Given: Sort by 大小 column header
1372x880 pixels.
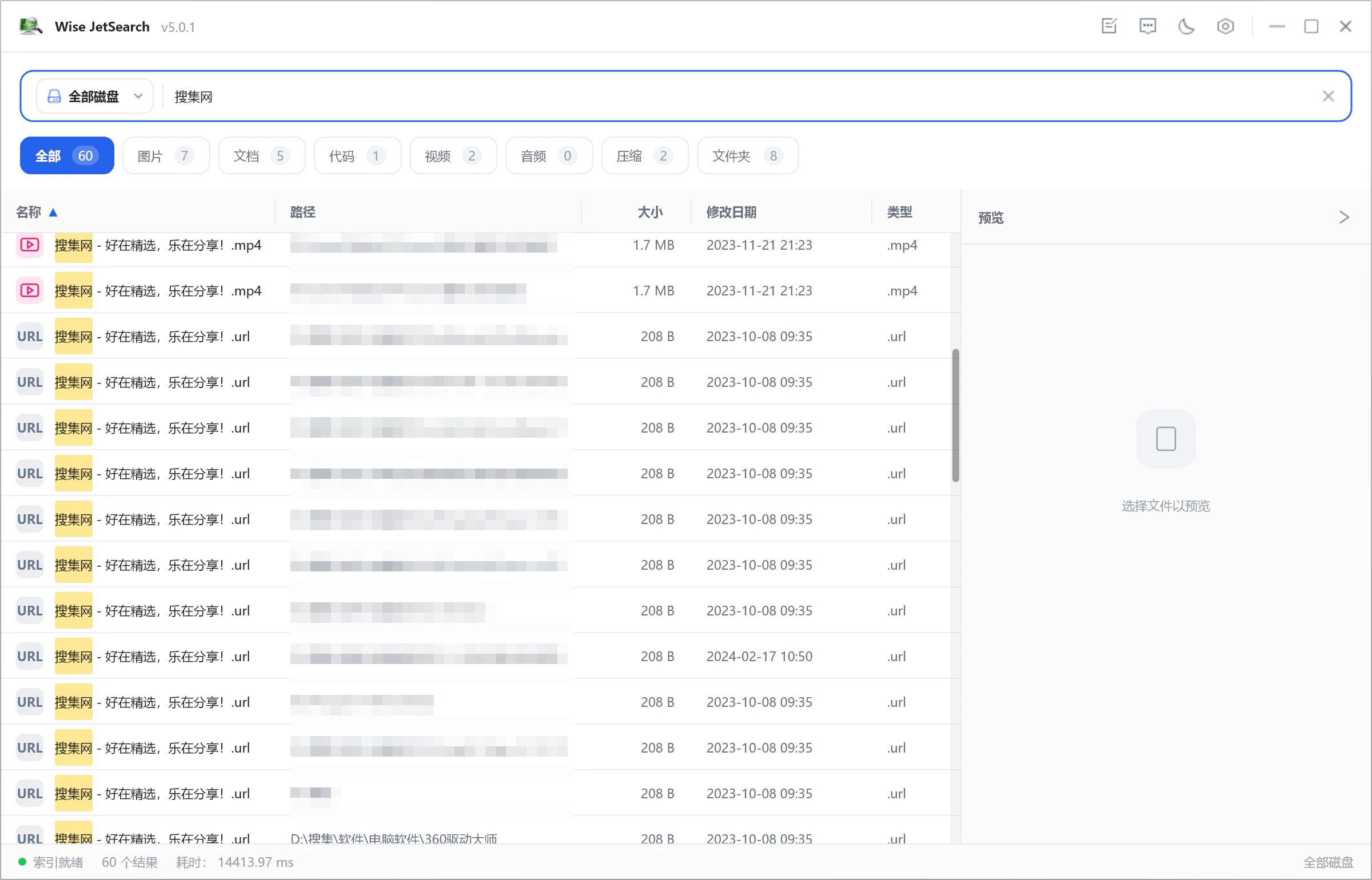Looking at the screenshot, I should point(651,212).
